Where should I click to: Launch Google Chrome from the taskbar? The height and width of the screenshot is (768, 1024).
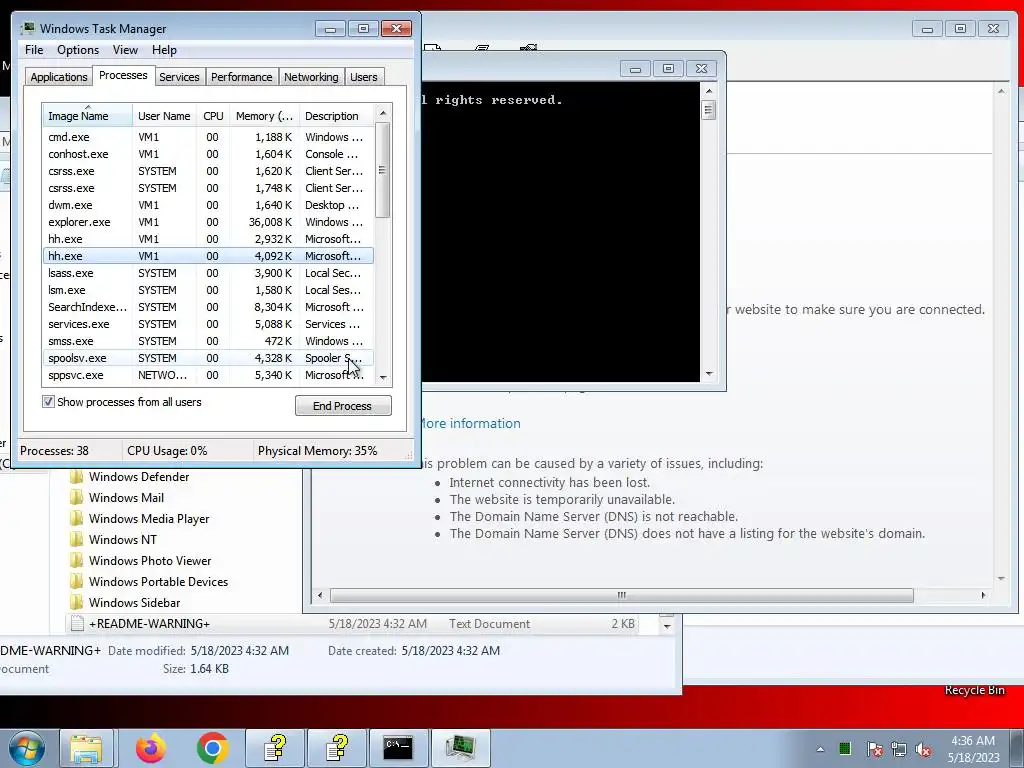pyautogui.click(x=212, y=748)
